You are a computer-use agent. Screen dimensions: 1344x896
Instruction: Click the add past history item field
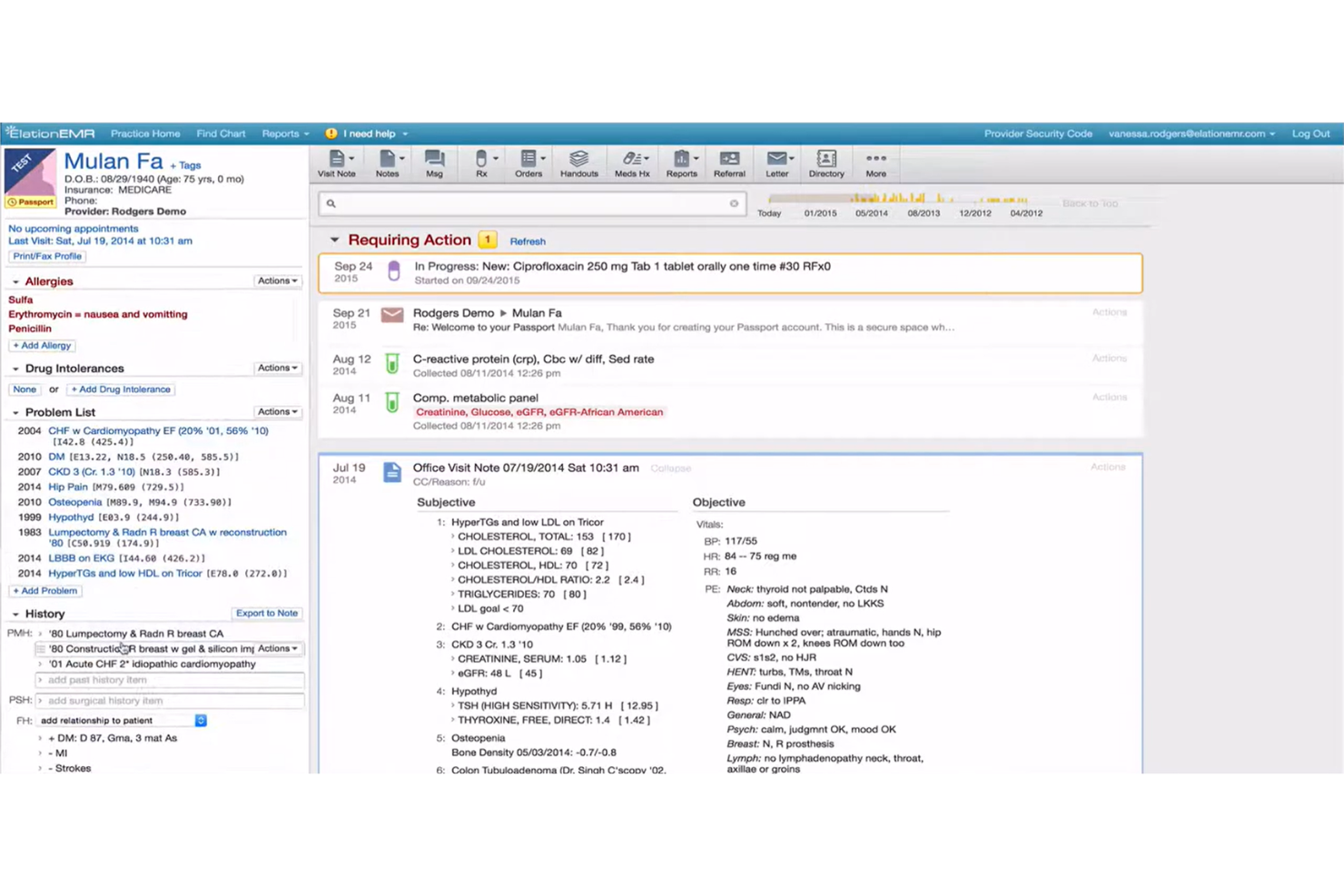(169, 680)
